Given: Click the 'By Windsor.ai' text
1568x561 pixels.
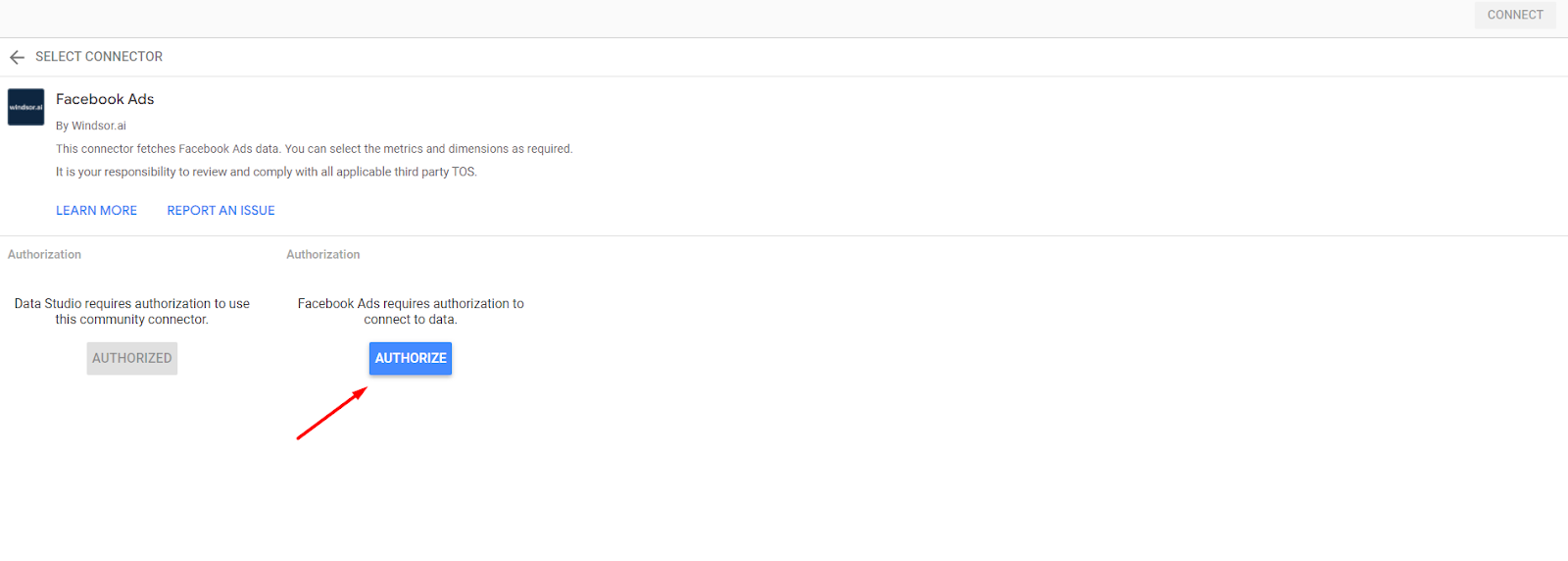Looking at the screenshot, I should 91,126.
